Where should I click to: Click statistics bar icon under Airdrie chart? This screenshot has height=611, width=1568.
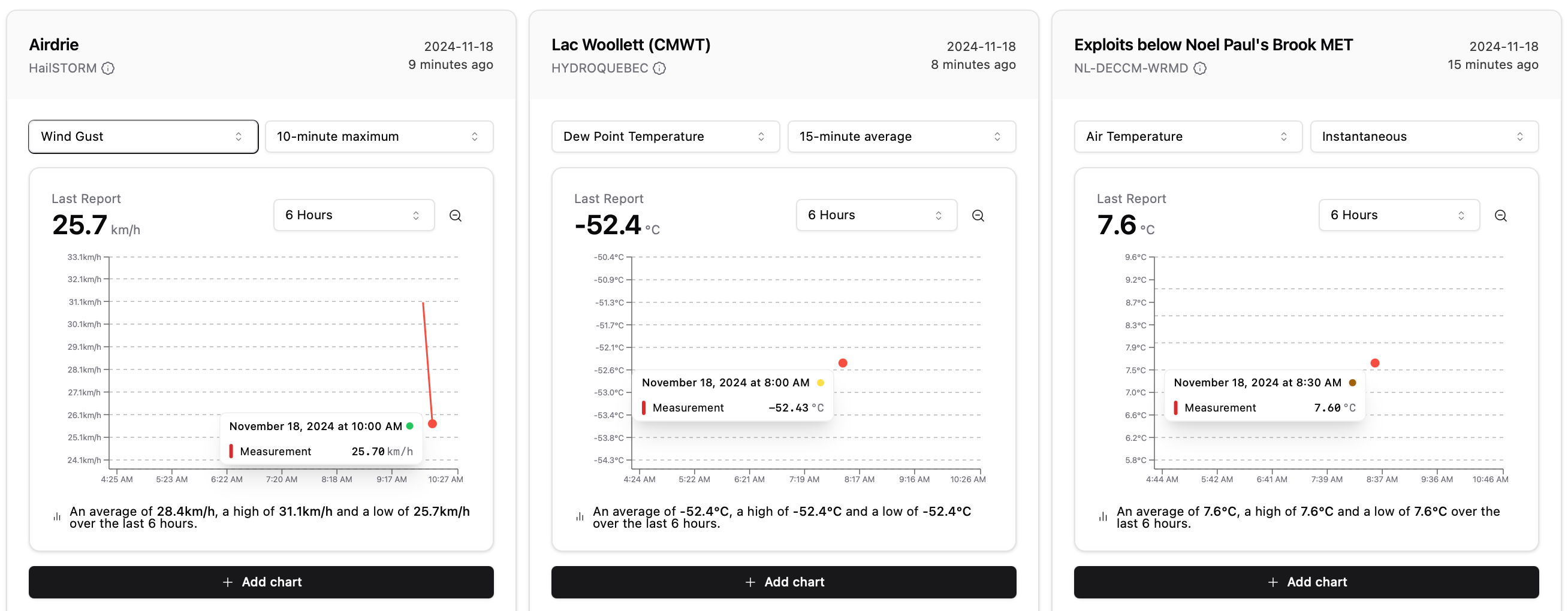tap(56, 517)
